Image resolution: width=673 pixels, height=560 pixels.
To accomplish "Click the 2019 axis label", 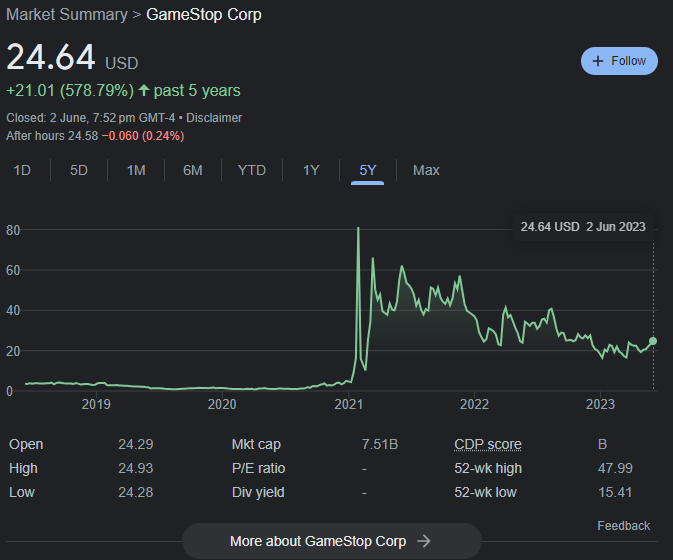I will click(96, 404).
